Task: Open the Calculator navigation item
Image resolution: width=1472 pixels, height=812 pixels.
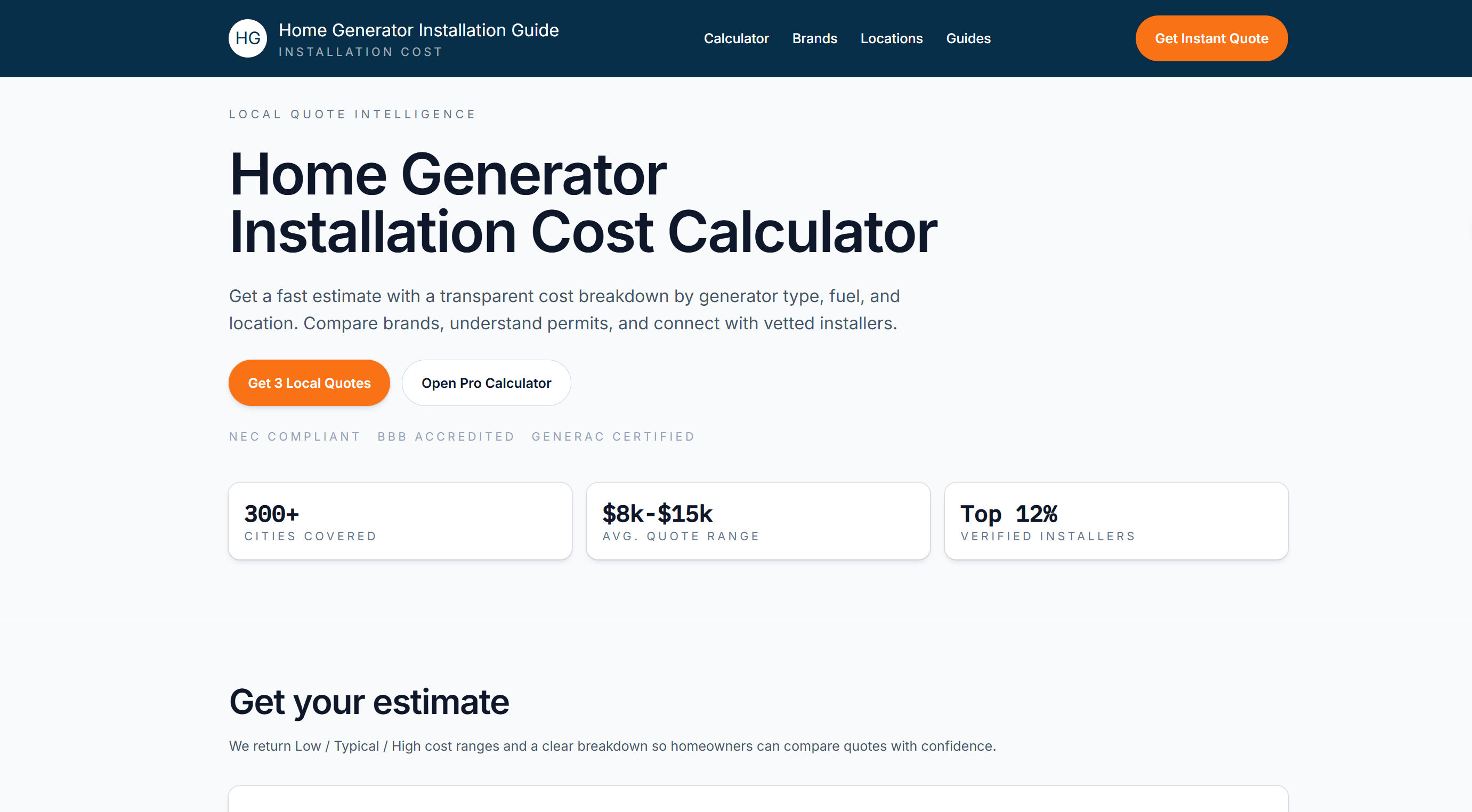Action: click(x=736, y=38)
